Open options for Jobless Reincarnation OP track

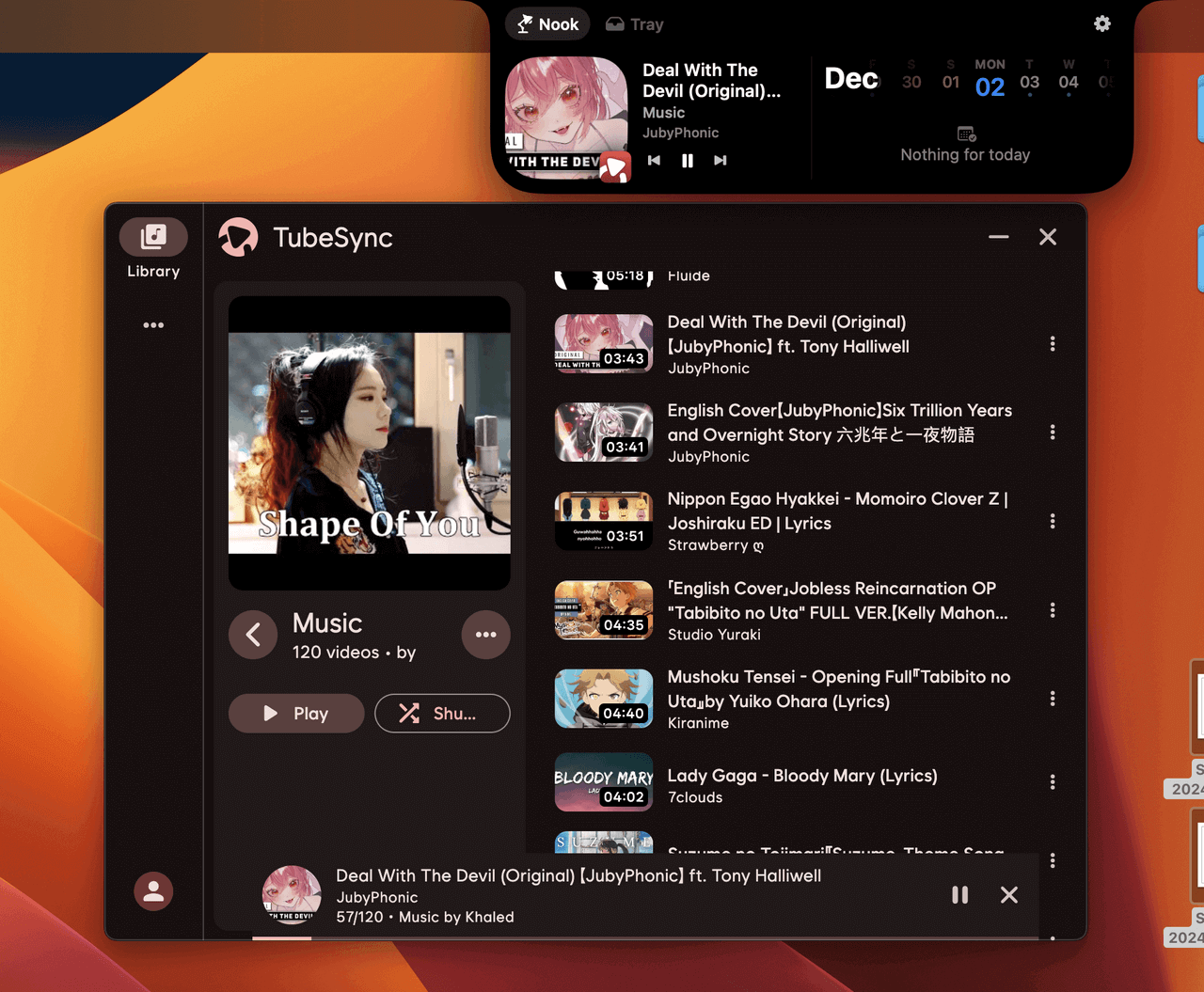coord(1053,610)
